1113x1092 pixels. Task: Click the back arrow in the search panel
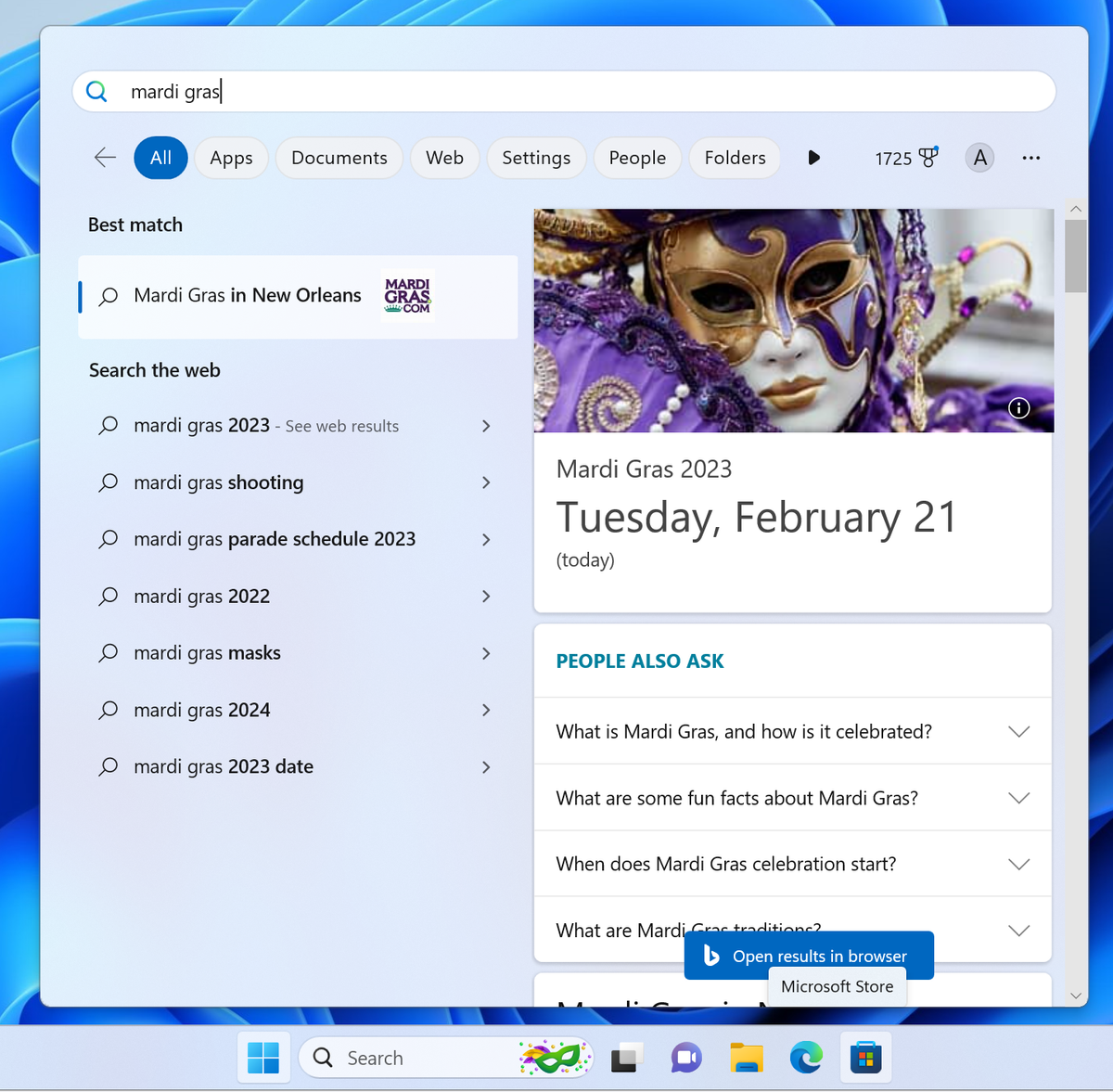click(105, 158)
